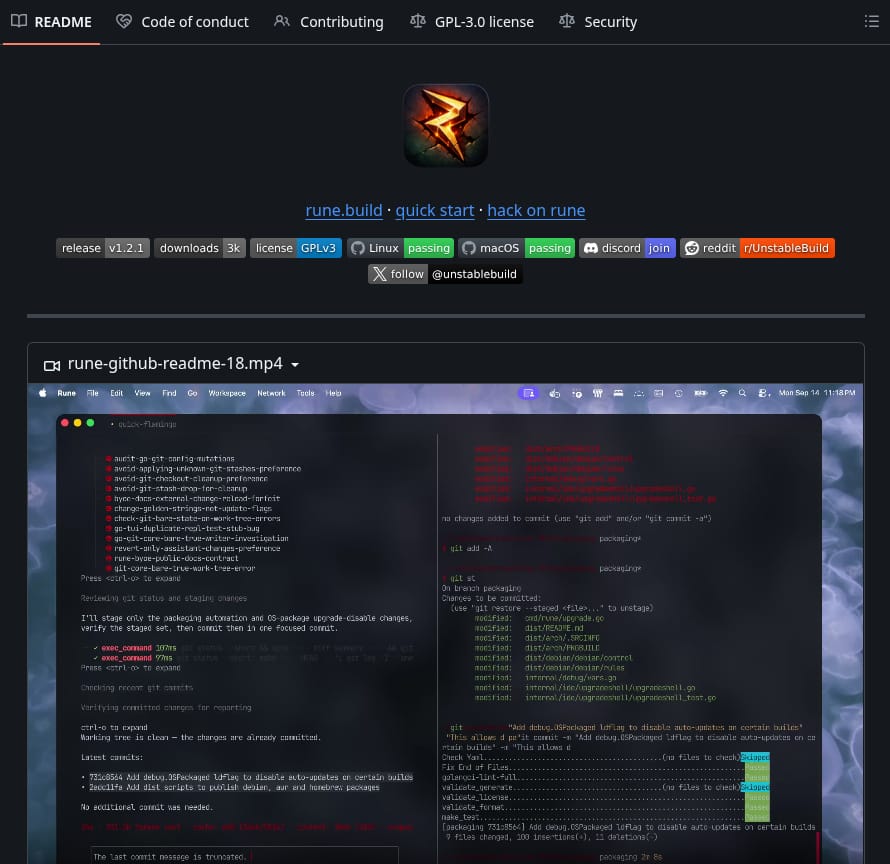Click the video camera icon beside filename
The height and width of the screenshot is (864, 890).
tap(52, 366)
